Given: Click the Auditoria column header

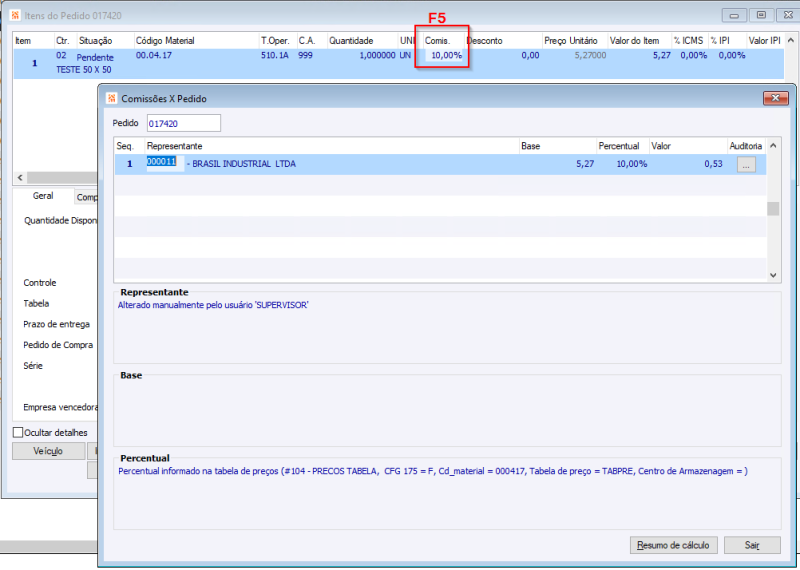Looking at the screenshot, I should (746, 146).
